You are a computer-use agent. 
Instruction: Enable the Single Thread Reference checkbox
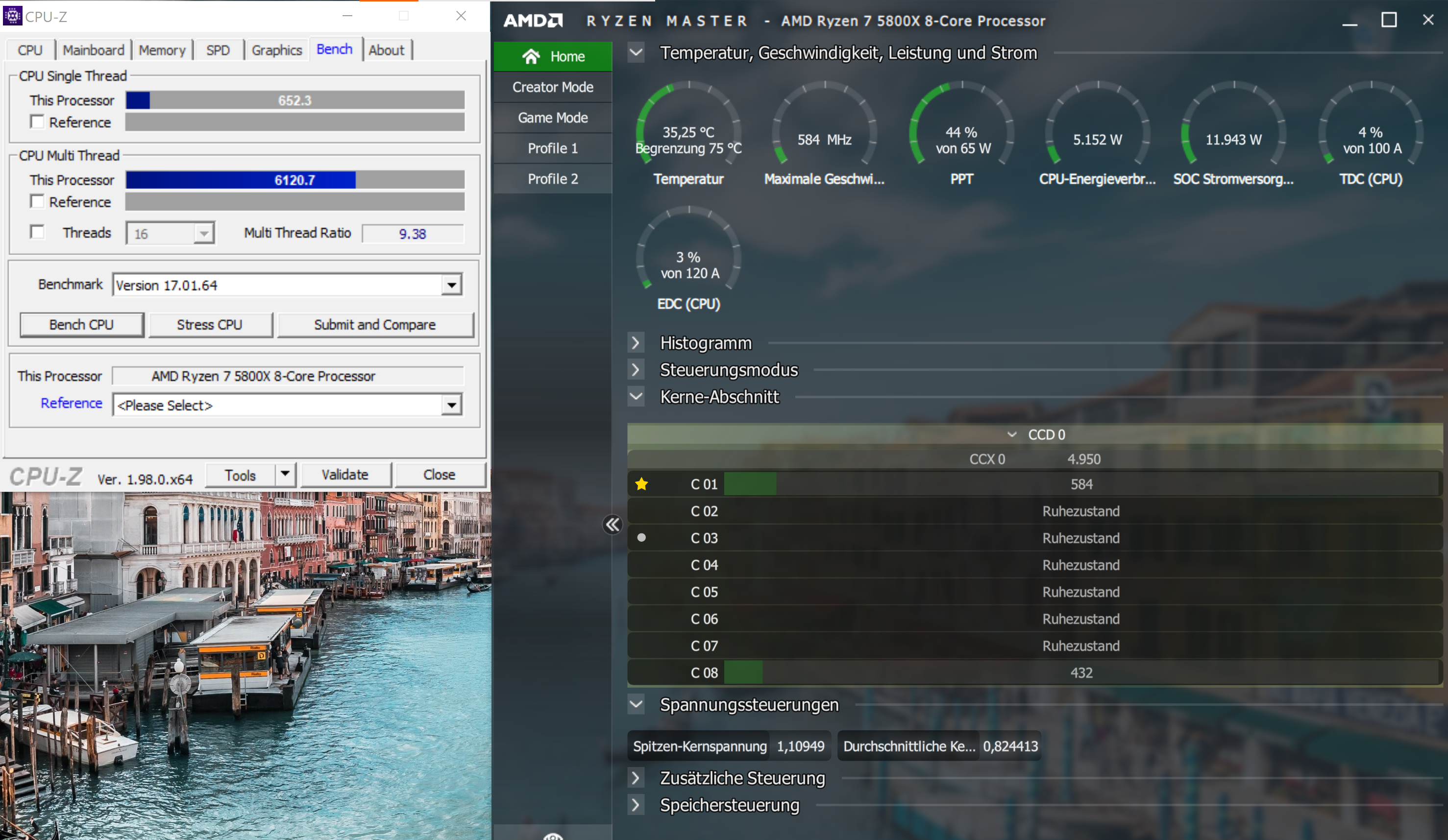click(x=37, y=122)
